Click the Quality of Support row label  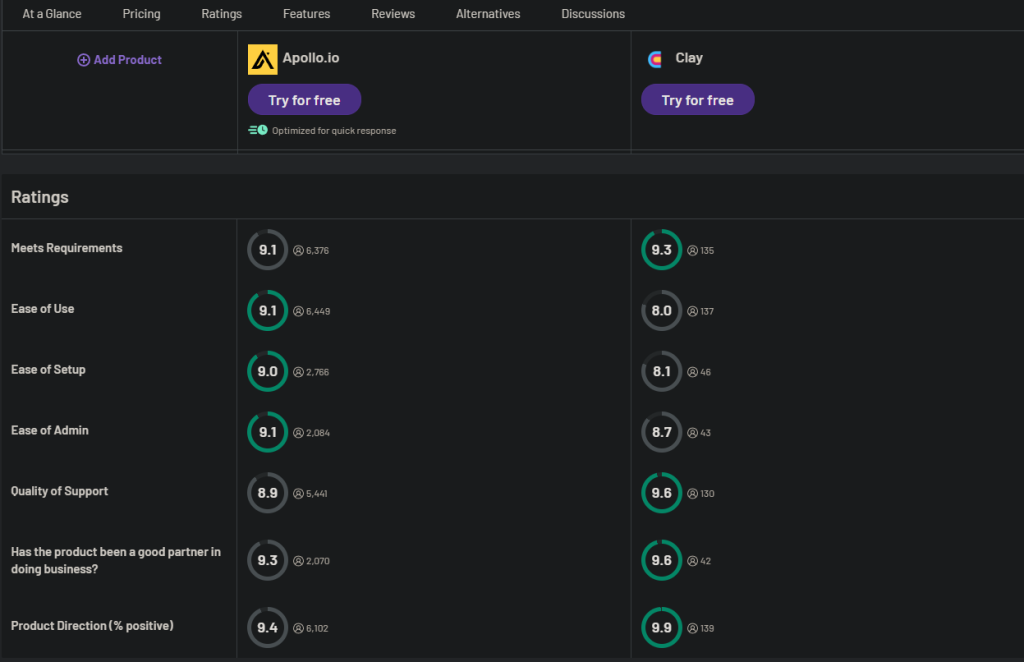[x=59, y=491]
